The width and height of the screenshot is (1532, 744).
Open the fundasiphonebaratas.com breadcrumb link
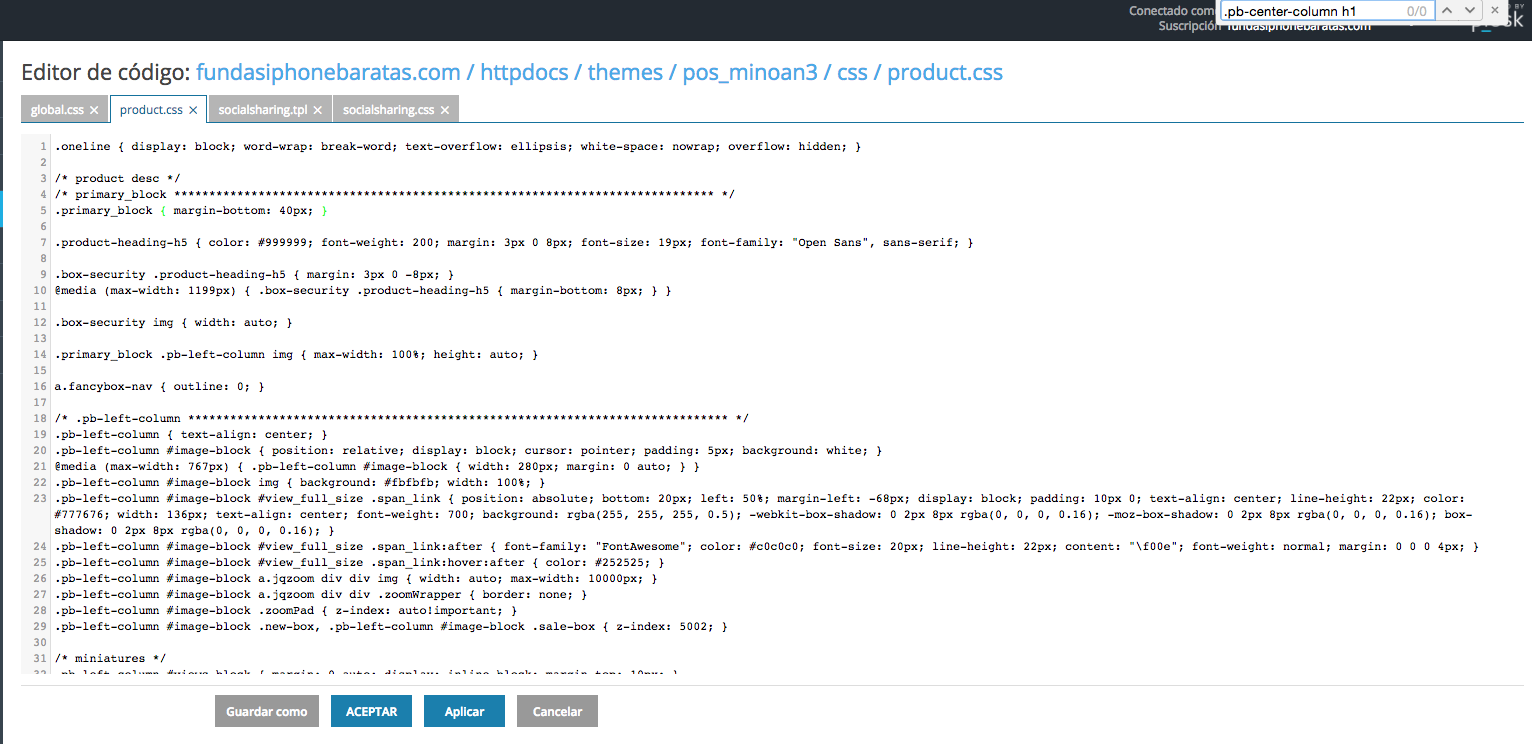click(328, 72)
